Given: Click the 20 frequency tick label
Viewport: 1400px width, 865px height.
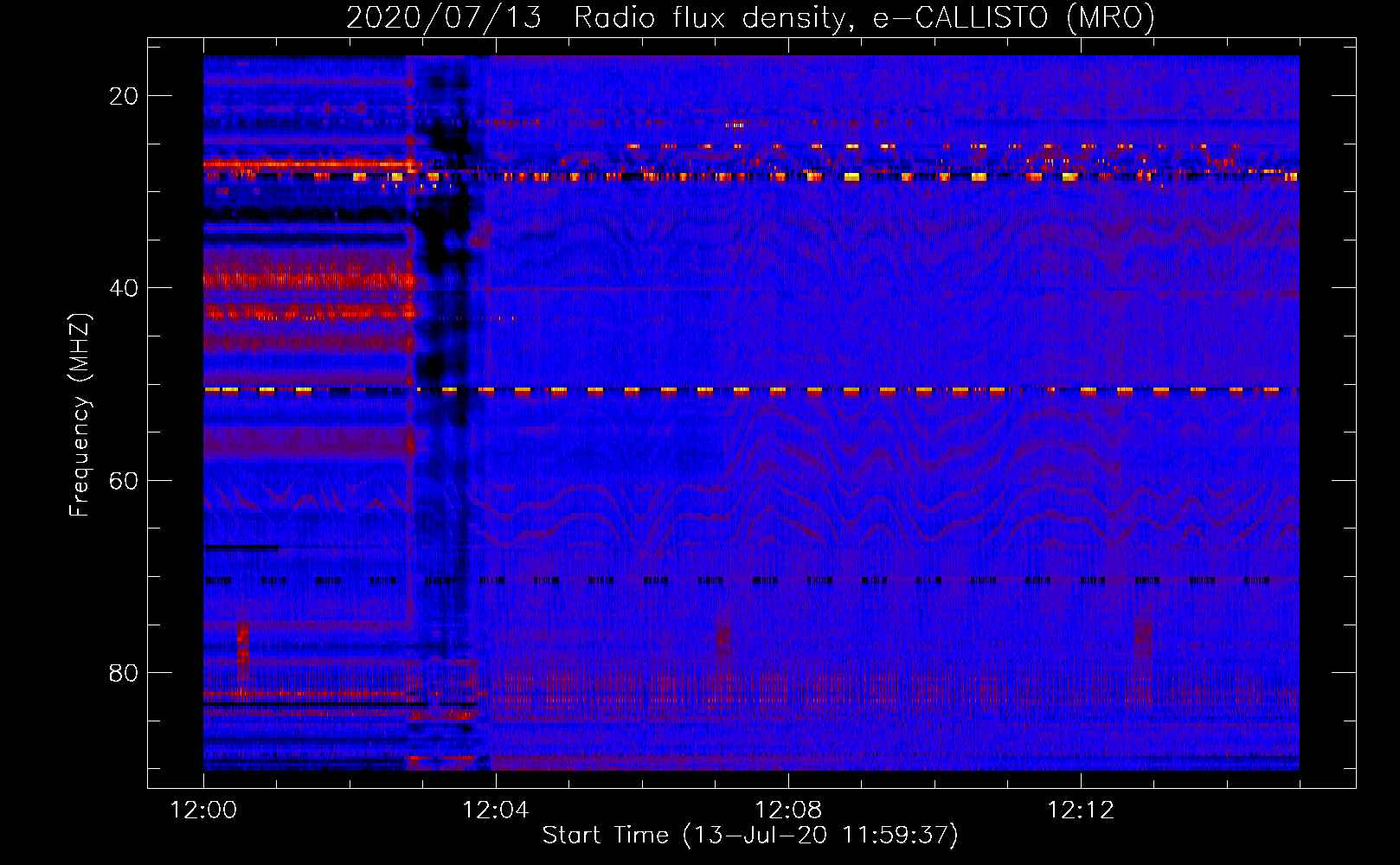Looking at the screenshot, I should click(124, 96).
